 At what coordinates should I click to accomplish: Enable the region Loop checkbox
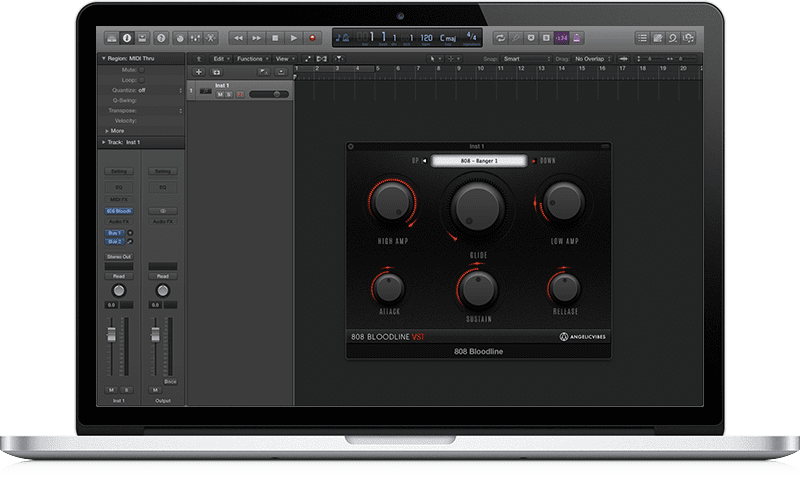coord(142,80)
